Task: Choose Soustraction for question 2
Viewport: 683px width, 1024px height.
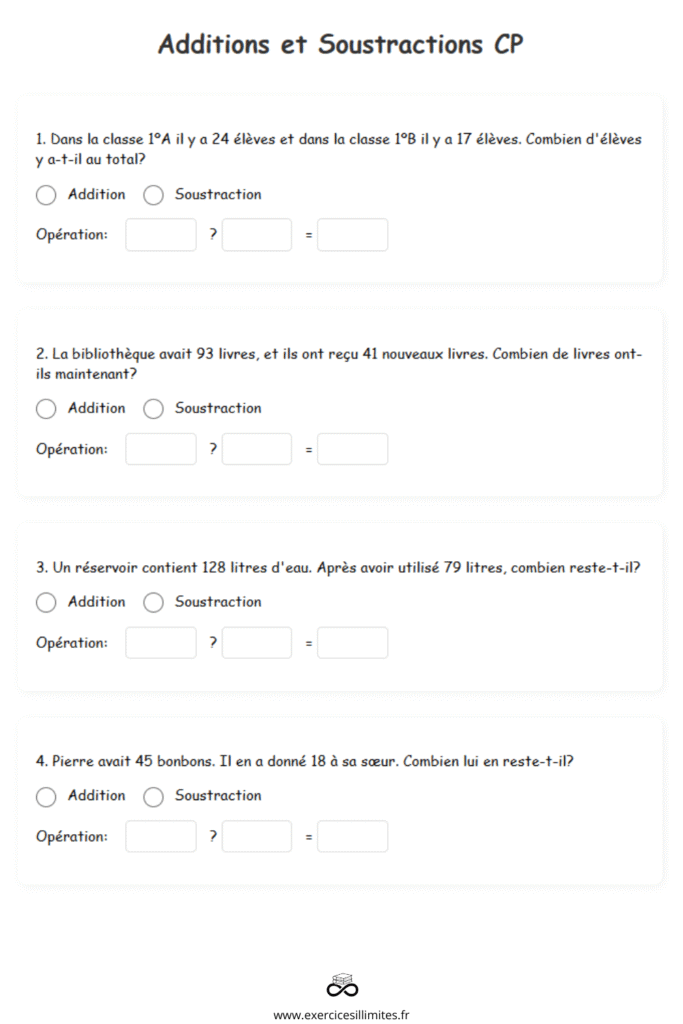Action: coord(153,409)
